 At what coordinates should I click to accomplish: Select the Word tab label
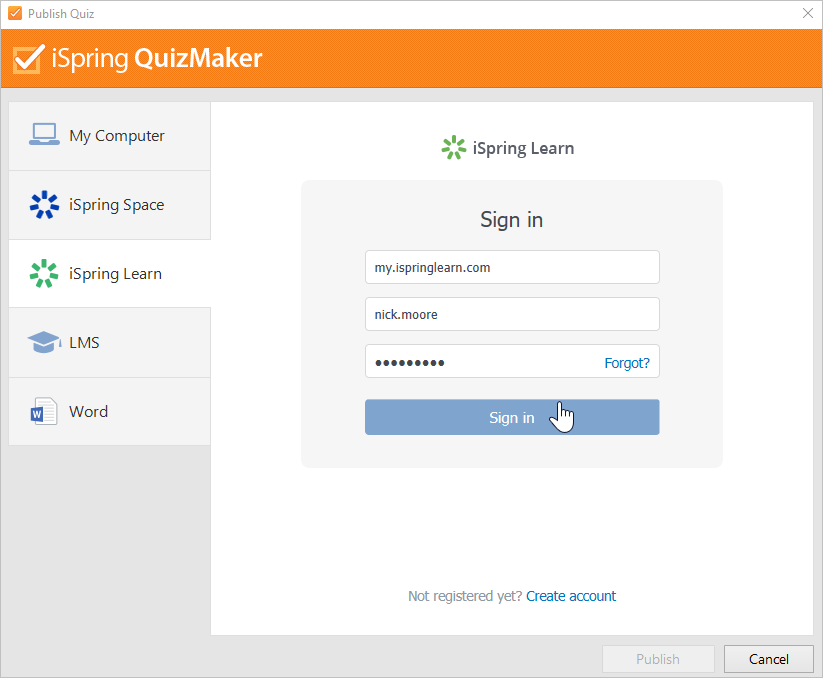coord(88,412)
